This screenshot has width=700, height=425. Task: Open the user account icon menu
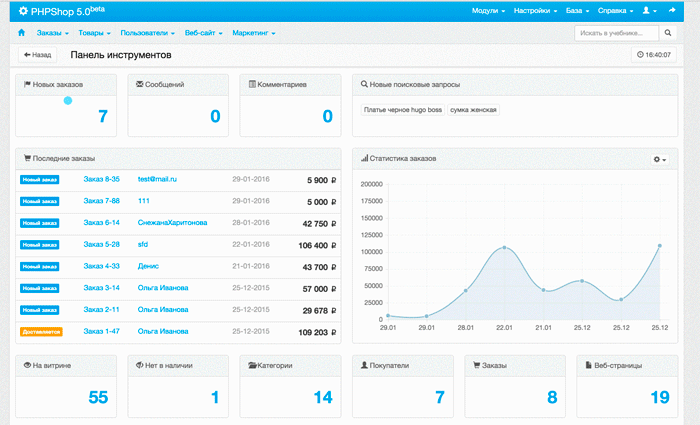click(649, 10)
